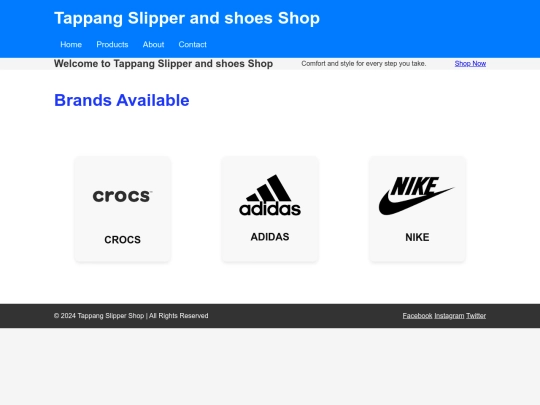This screenshot has height=405, width=540.
Task: Click the Tappang Slipper and shoes Shop title
Action: 187,18
